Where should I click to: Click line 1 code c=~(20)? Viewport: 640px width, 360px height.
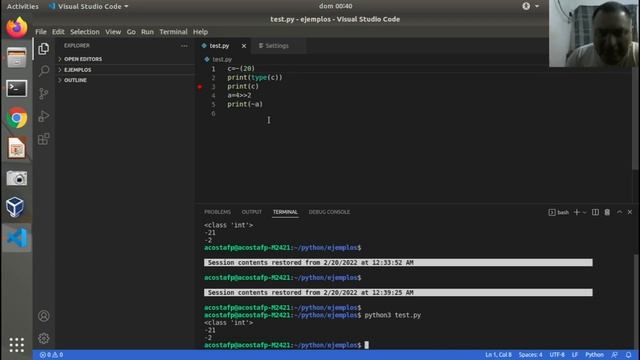241,69
